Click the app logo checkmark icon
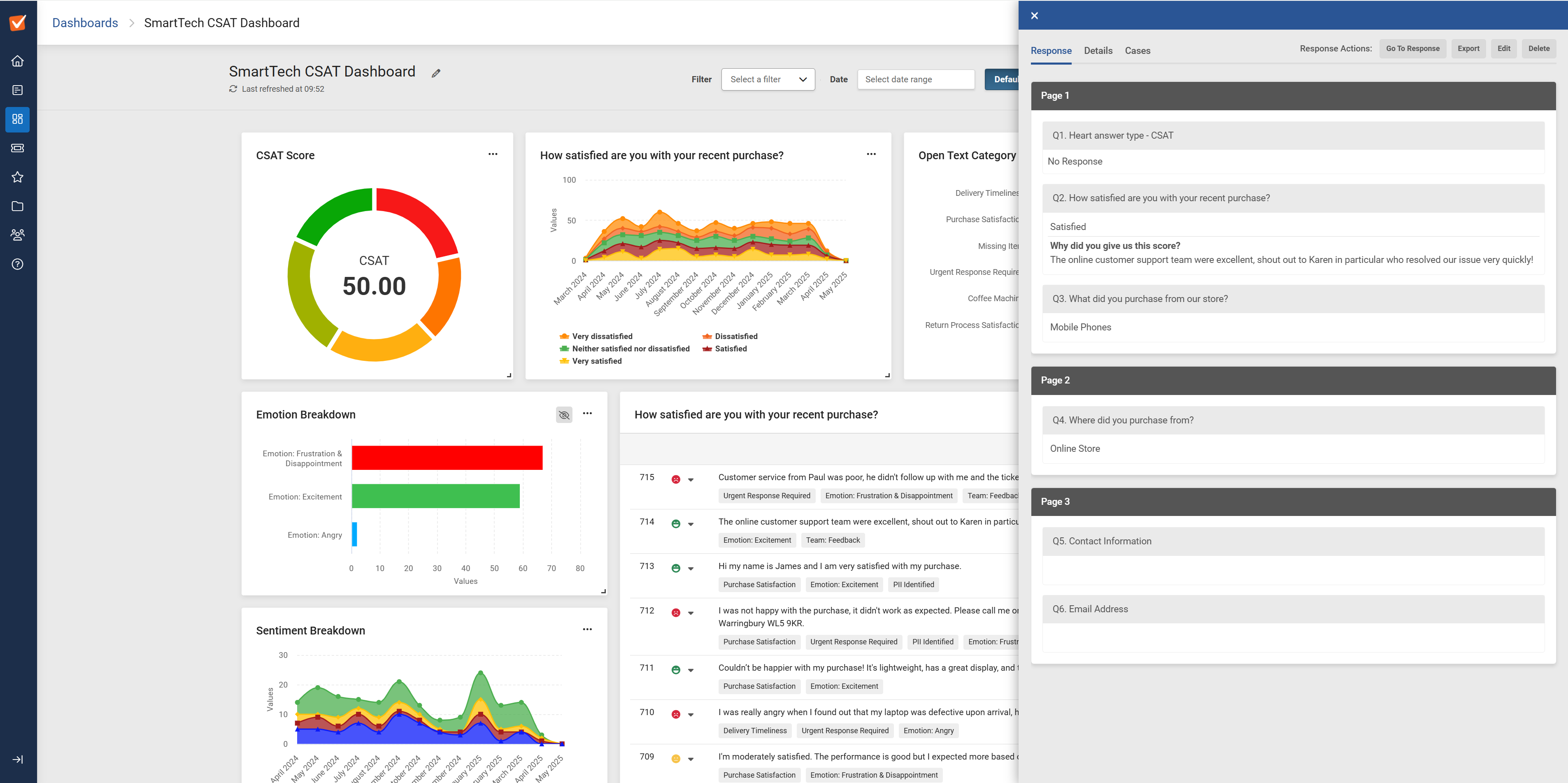1568x783 pixels. 18,23
